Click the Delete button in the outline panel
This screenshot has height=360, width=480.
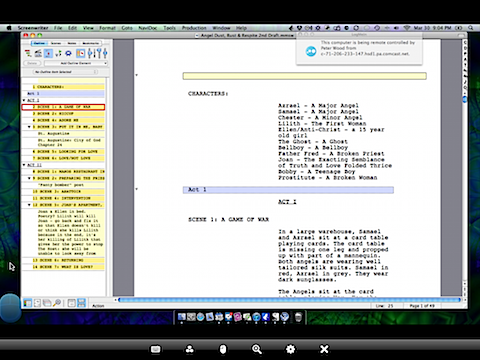click(32, 63)
